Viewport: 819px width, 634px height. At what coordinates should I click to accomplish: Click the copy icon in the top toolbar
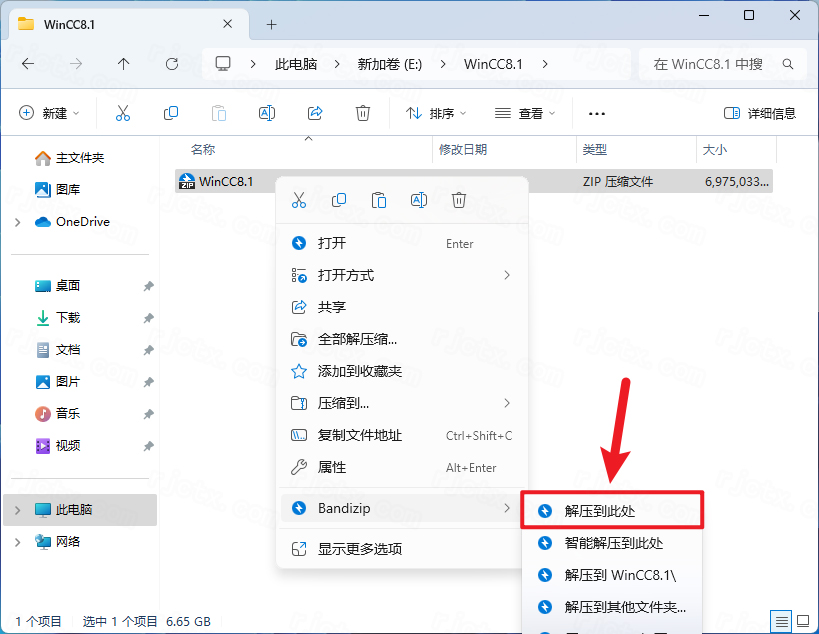(x=171, y=113)
